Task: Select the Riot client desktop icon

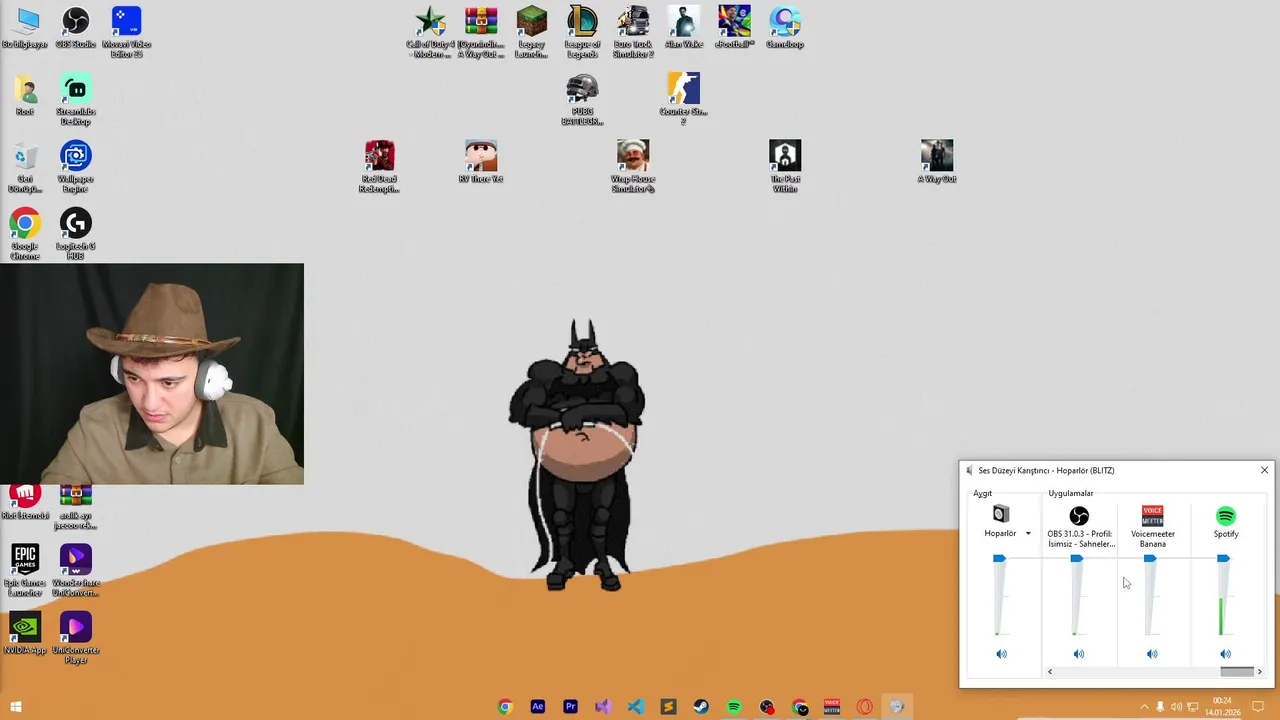Action: click(25, 502)
